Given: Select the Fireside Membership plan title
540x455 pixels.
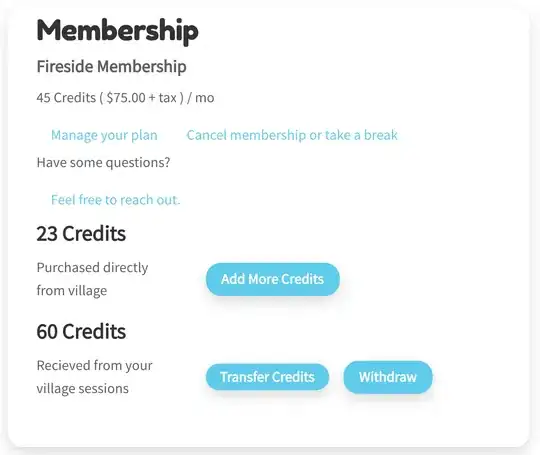Looking at the screenshot, I should coord(111,66).
